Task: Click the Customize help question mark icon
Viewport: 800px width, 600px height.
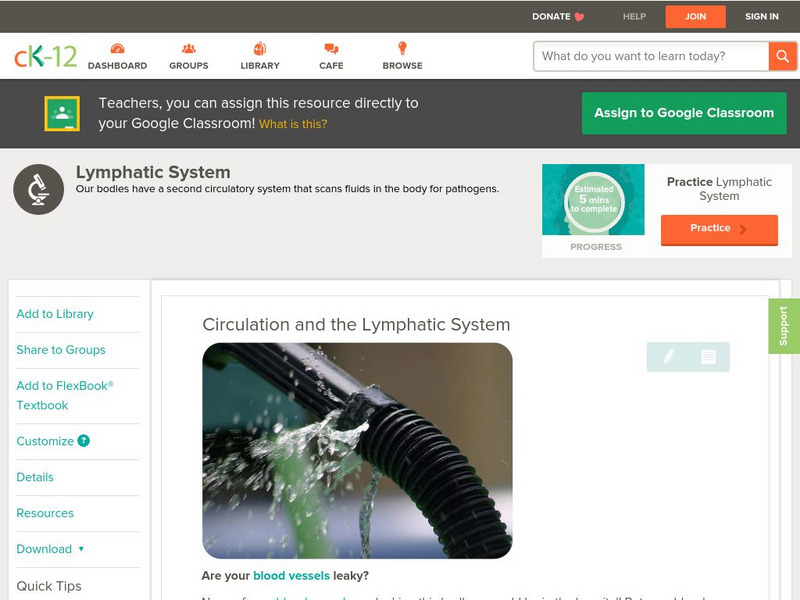Action: 84,440
